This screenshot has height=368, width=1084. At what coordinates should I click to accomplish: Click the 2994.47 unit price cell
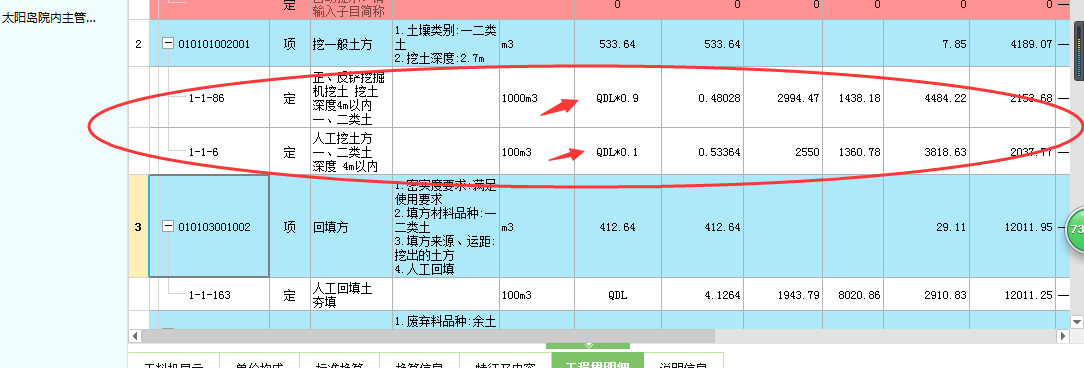(x=783, y=98)
